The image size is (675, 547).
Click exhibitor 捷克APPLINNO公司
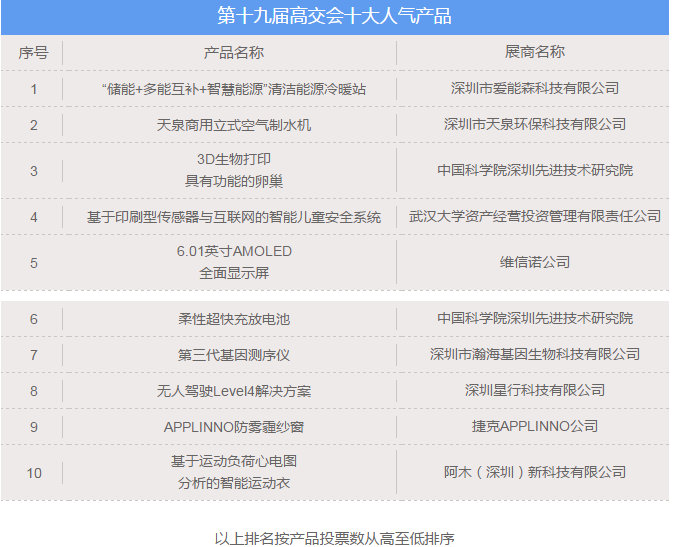pyautogui.click(x=535, y=426)
